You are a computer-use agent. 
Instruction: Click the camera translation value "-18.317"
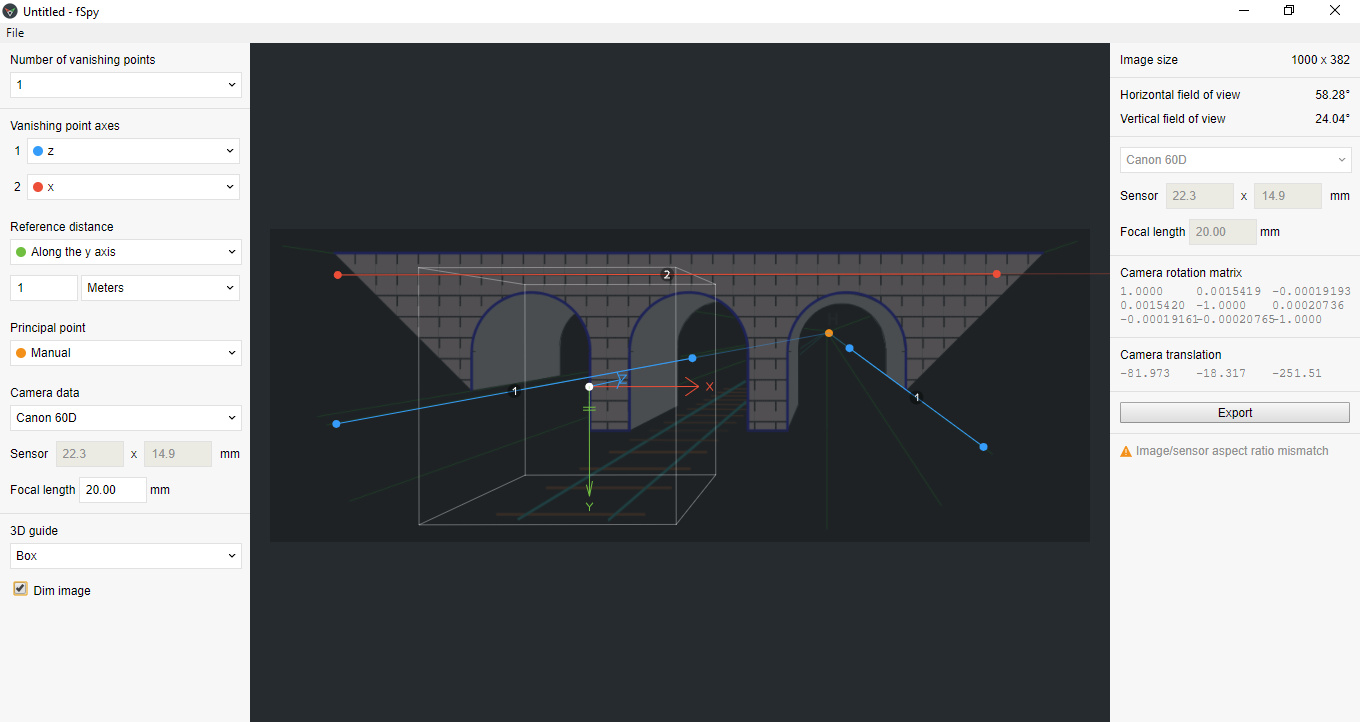click(1221, 373)
